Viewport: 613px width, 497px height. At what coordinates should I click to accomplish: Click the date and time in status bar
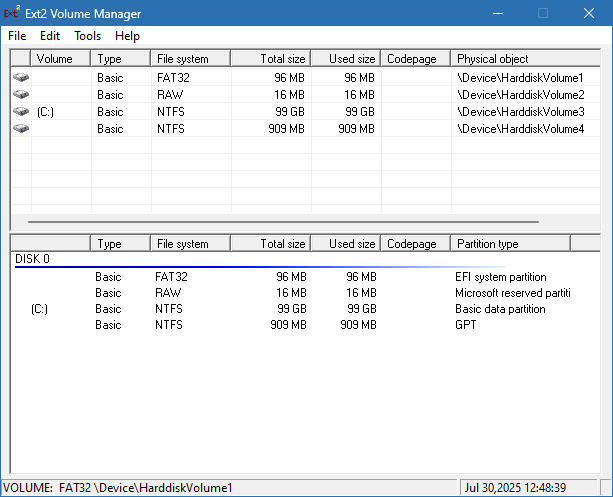(515, 488)
